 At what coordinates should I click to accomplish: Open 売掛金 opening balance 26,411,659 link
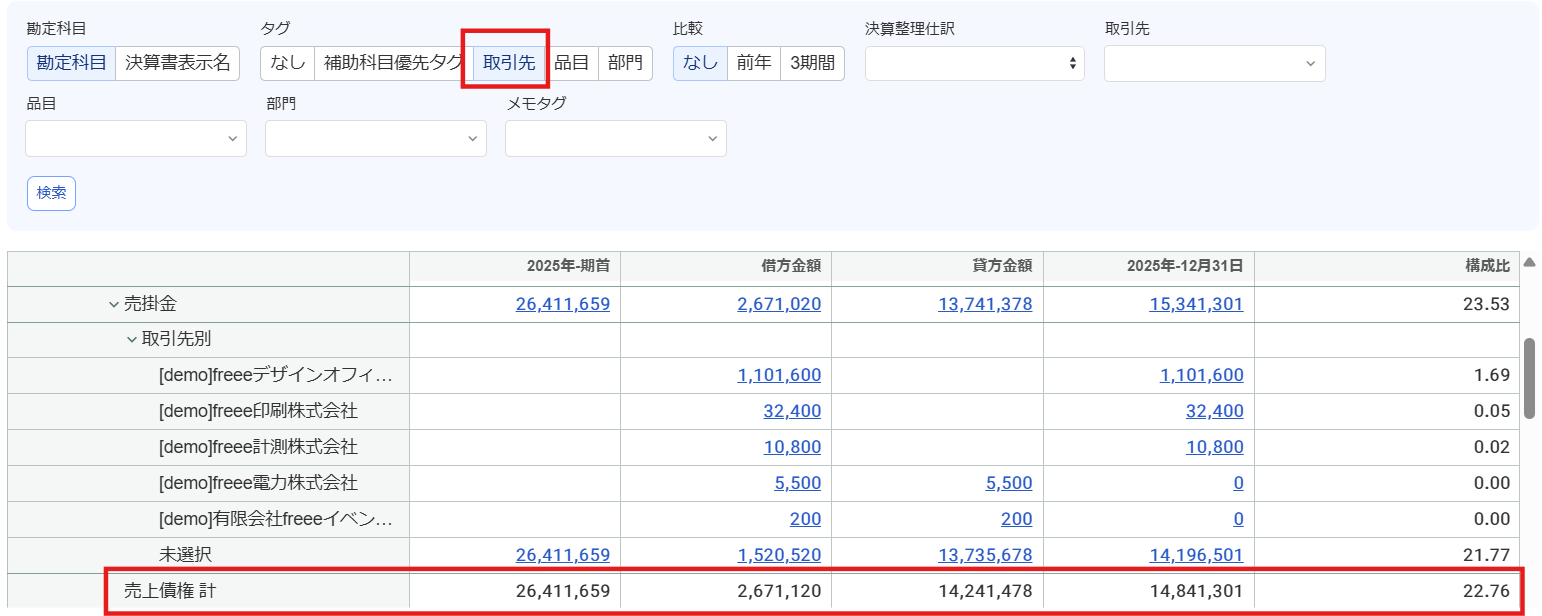coord(563,304)
